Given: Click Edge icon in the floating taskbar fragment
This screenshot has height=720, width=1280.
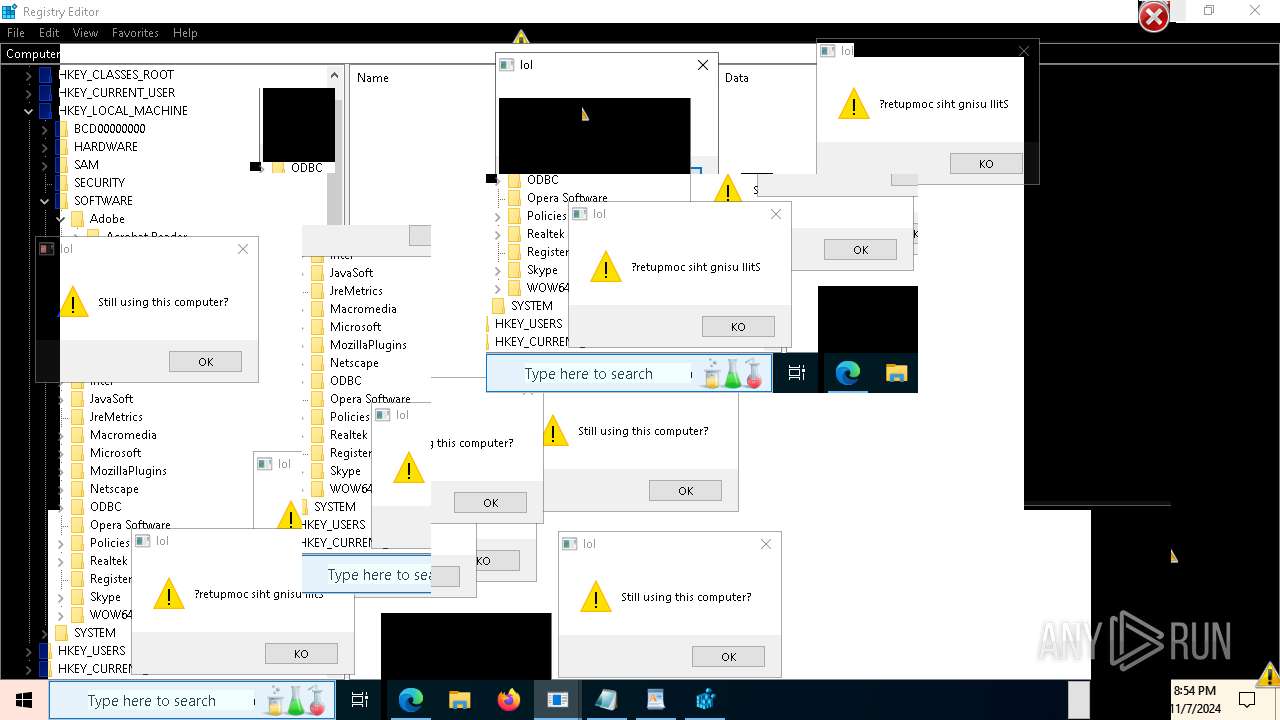Looking at the screenshot, I should point(848,373).
